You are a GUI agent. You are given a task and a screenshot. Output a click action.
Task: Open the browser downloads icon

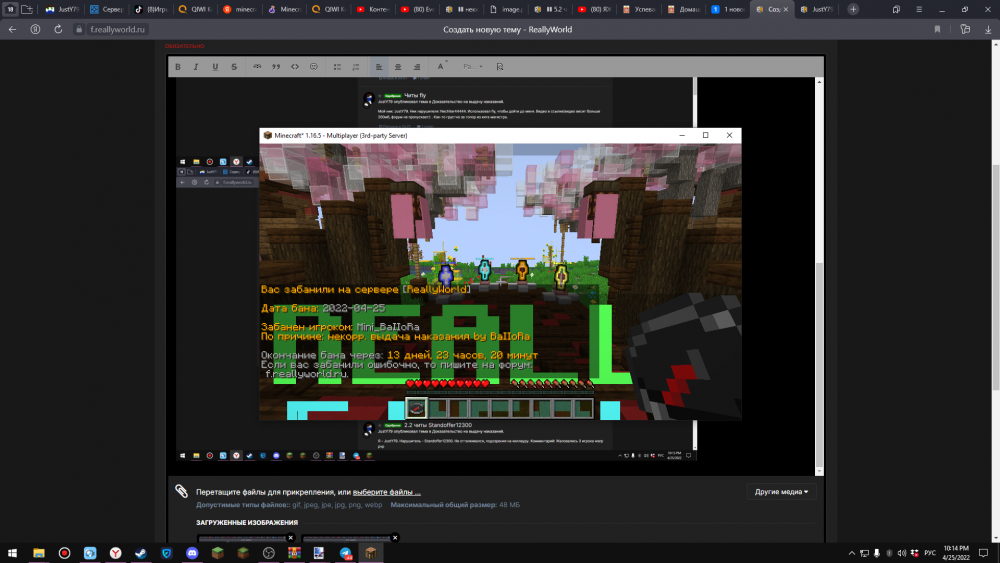pos(988,29)
